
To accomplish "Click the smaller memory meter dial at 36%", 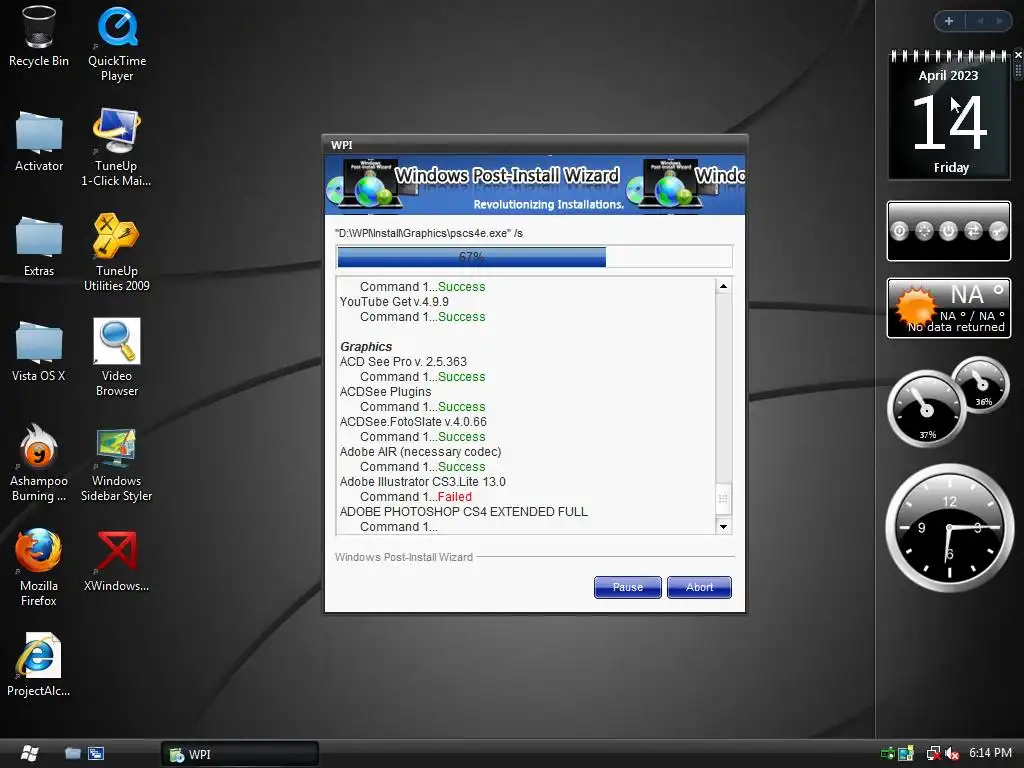I will 981,385.
